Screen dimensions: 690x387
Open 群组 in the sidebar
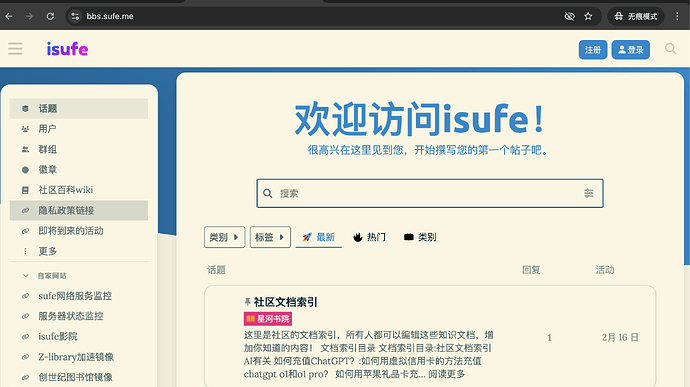click(x=79, y=149)
